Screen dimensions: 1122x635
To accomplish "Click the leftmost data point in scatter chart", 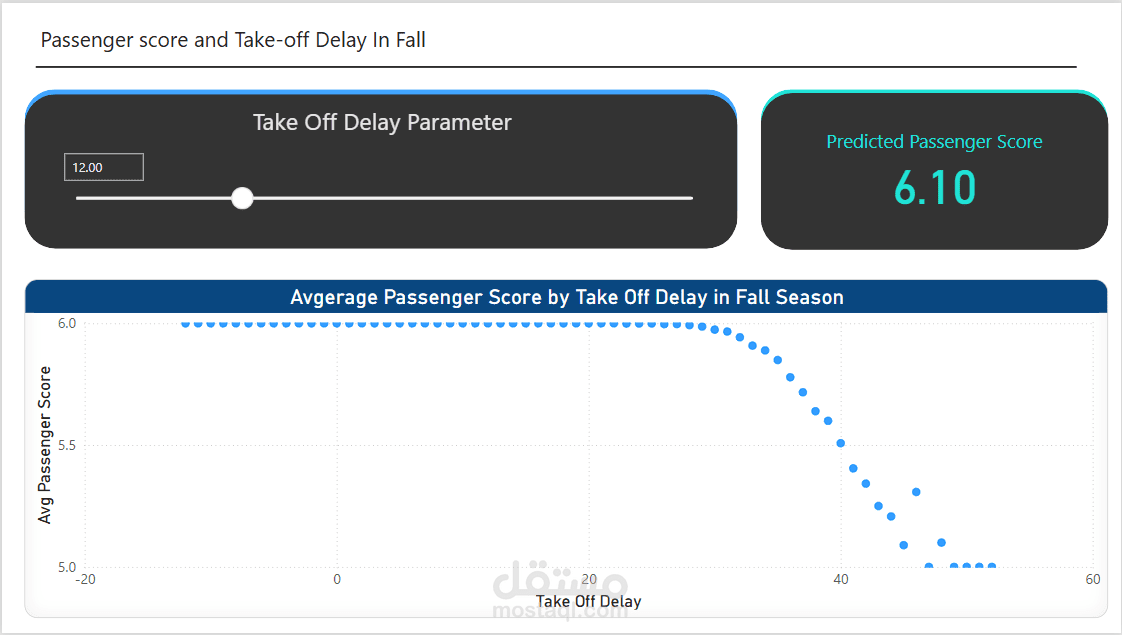I will [186, 324].
